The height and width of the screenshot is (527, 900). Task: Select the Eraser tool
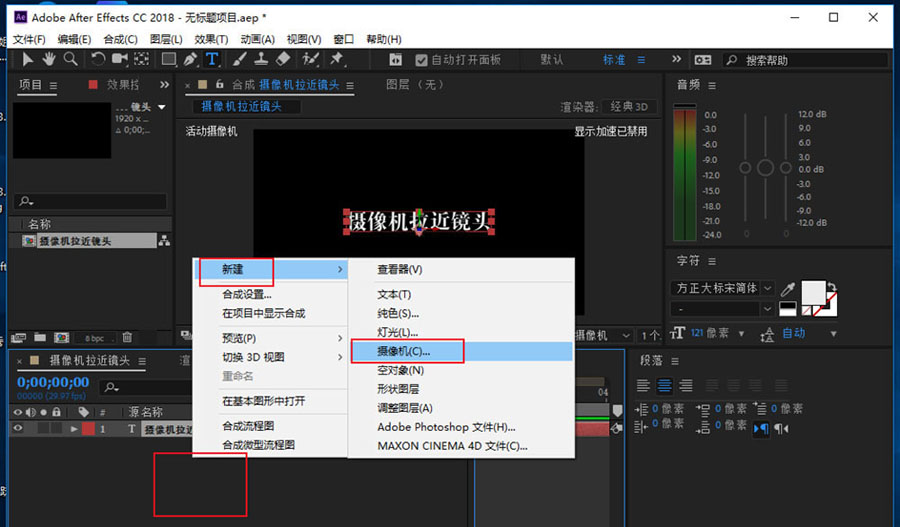click(283, 60)
